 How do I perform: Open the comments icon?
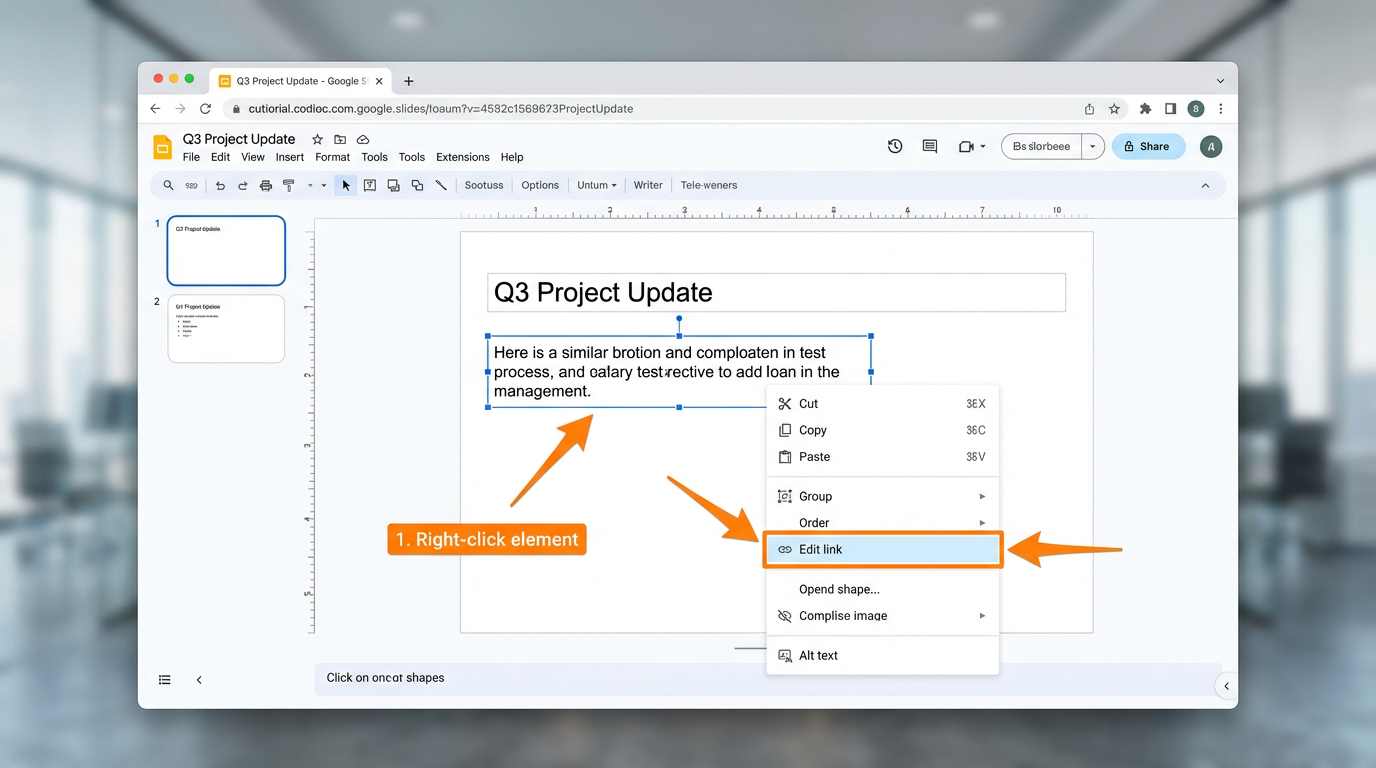[929, 146]
